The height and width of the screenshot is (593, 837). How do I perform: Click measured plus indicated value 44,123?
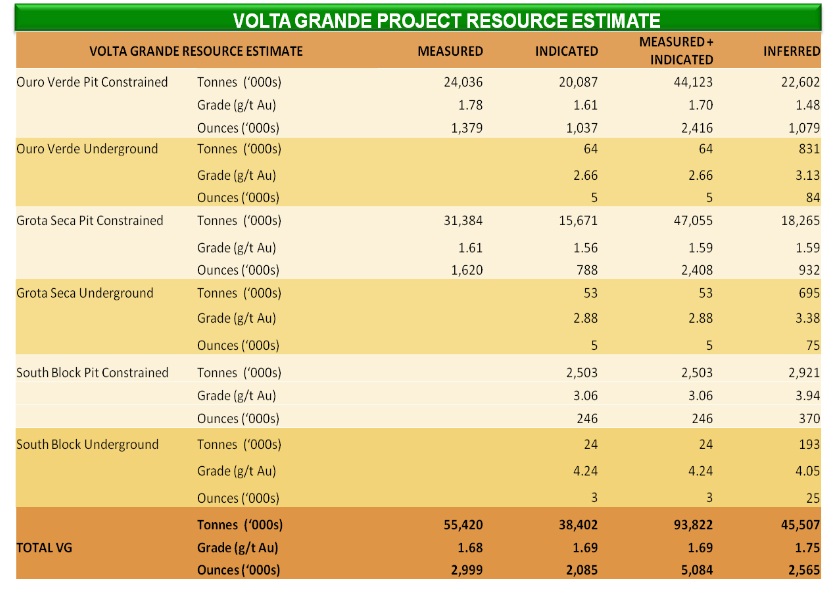tap(693, 82)
